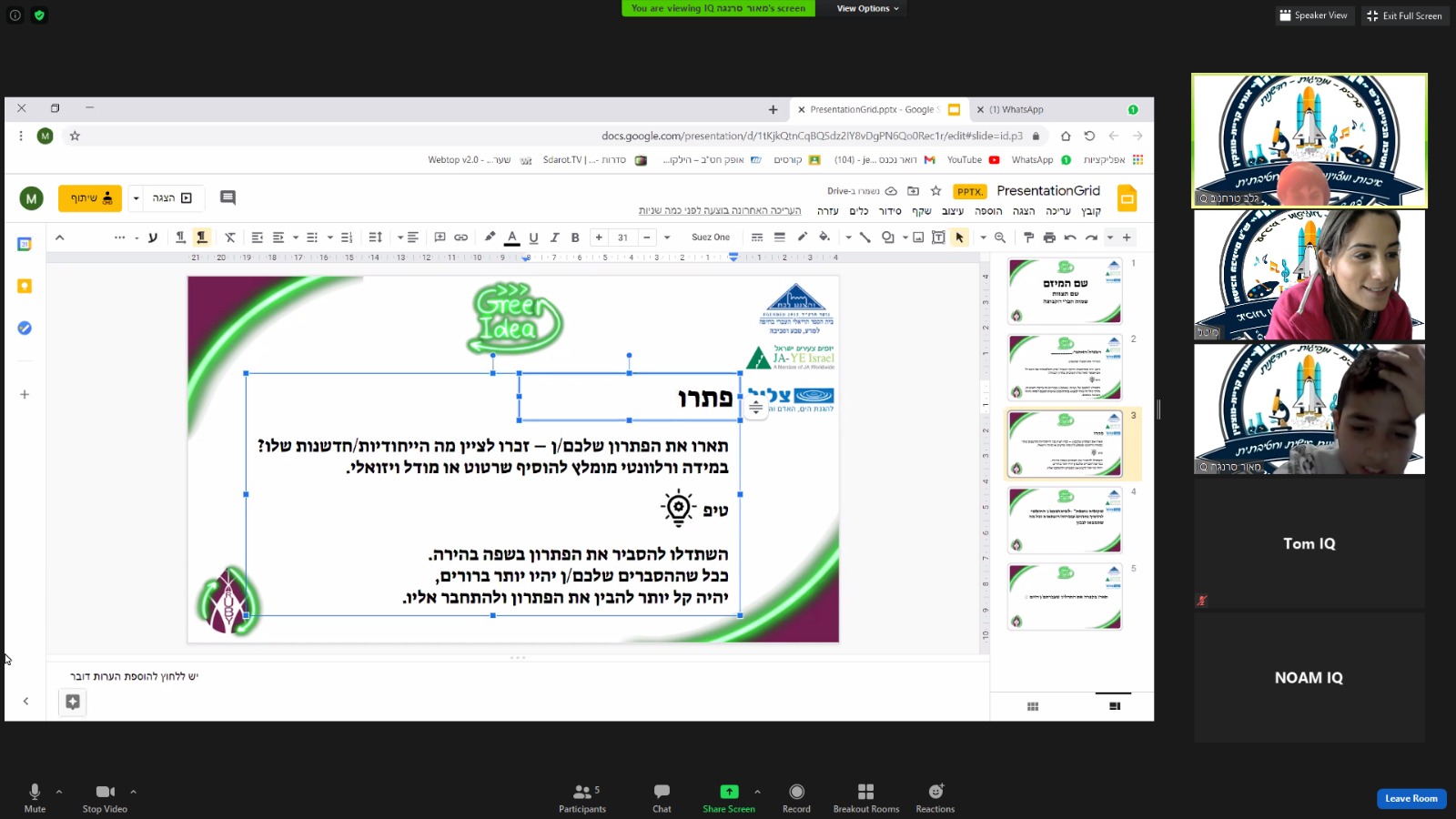
Task: Click the speaker notes text area
Action: [518, 676]
